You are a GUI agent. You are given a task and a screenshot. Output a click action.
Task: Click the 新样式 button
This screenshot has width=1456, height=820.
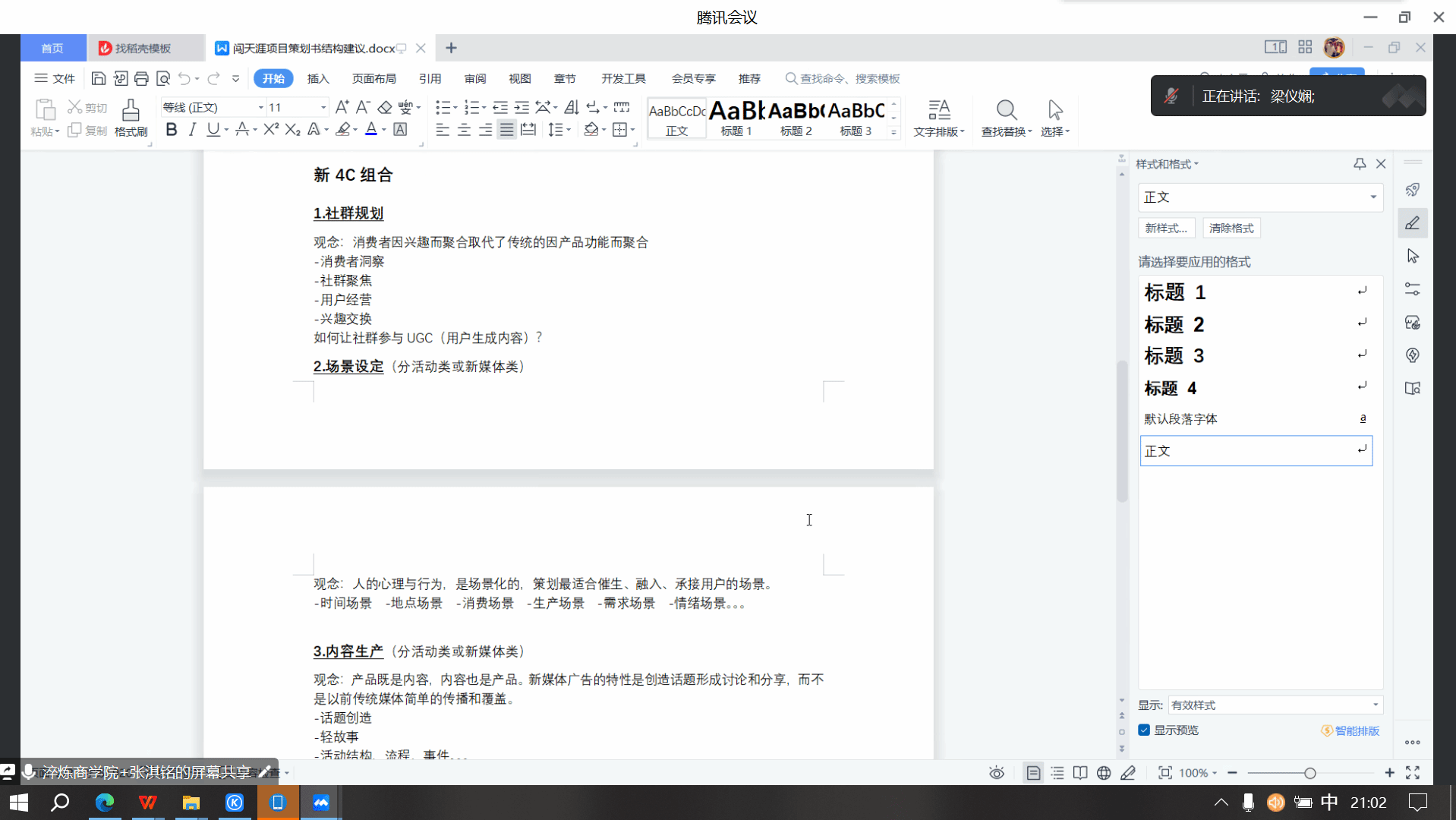tap(1166, 229)
